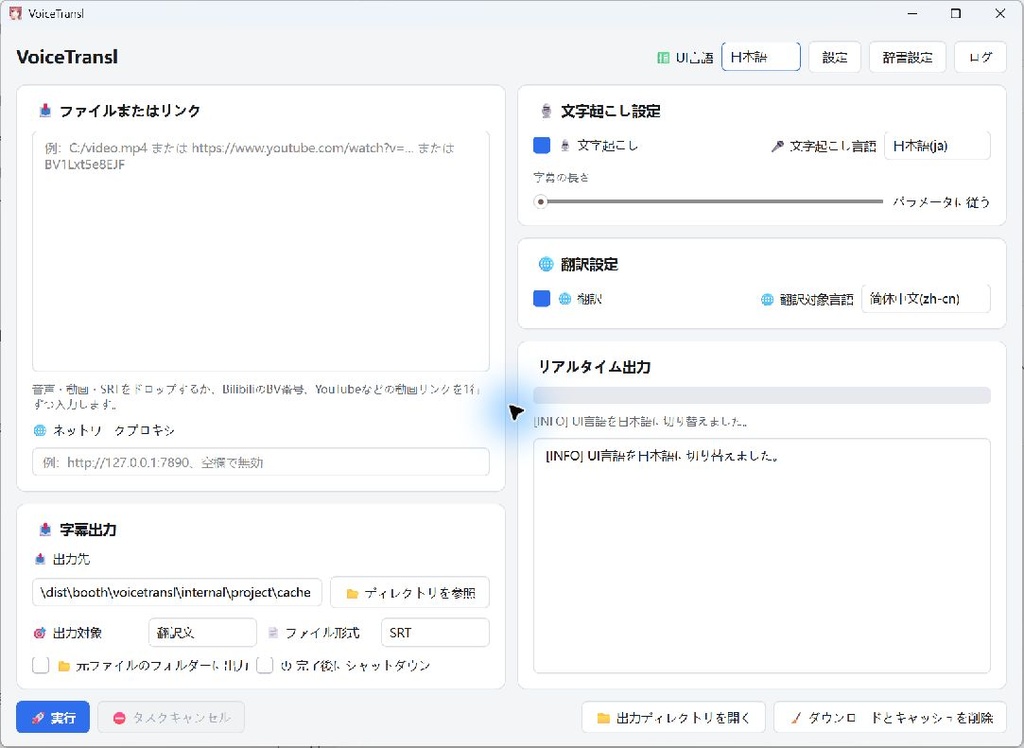The width and height of the screenshot is (1024, 748).
Task: Click the UI language icon in header
Action: click(x=663, y=57)
